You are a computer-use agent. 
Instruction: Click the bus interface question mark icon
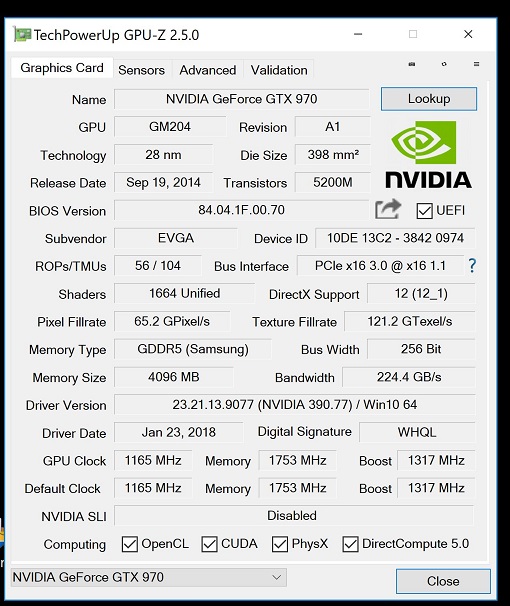[x=472, y=266]
